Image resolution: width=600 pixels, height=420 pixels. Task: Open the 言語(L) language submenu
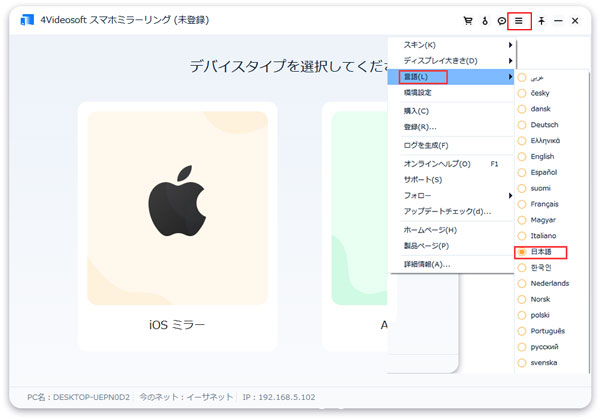[451, 77]
